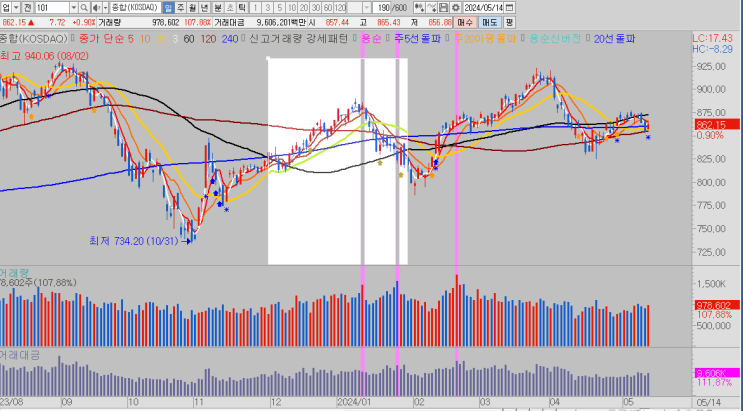Select the 30 interval button
Screen dimensions: 743x411
(316, 8)
